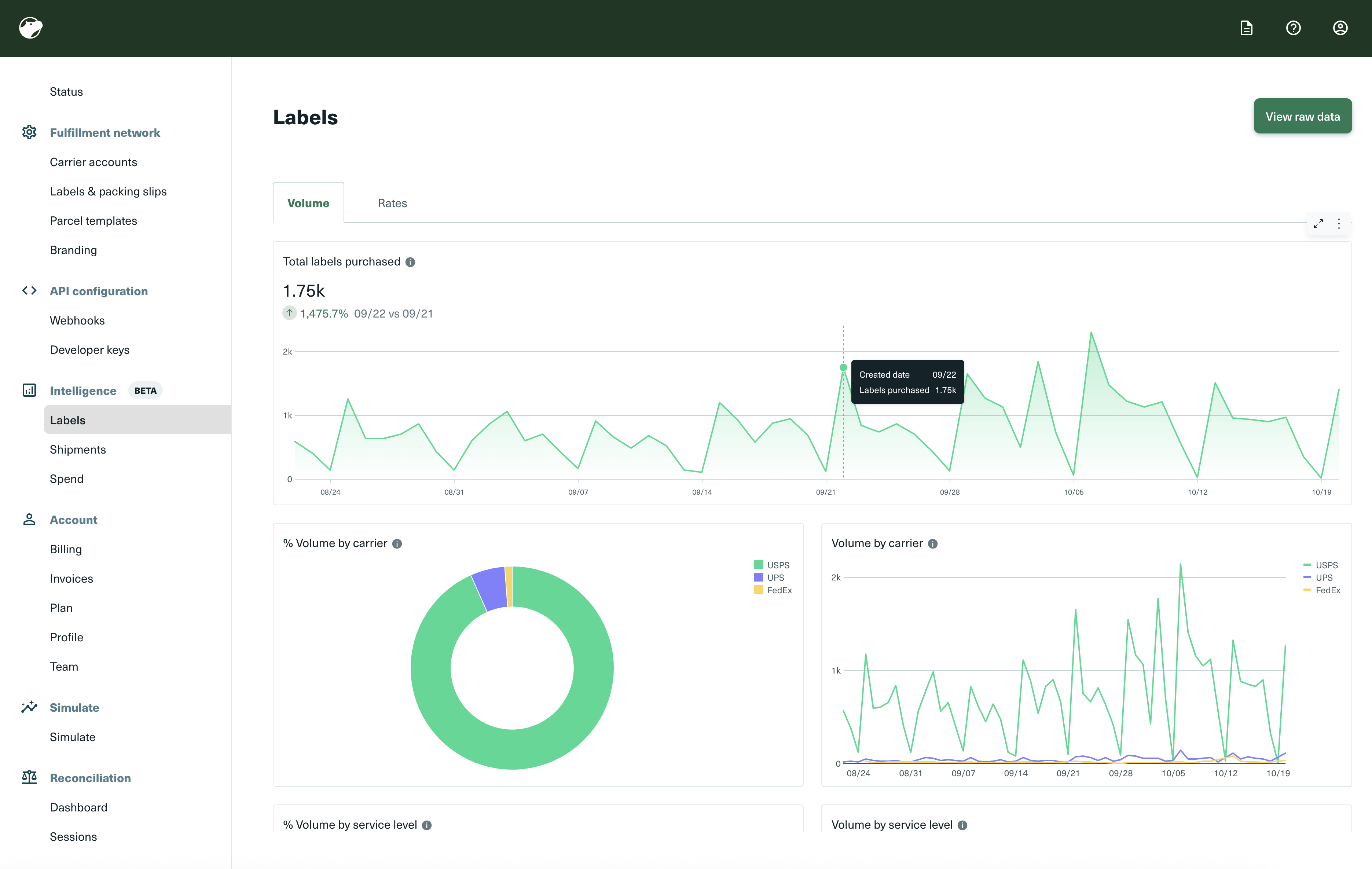Click info icon beside Volume by service level
Viewport: 1372px width, 869px height.
pyautogui.click(x=962, y=825)
